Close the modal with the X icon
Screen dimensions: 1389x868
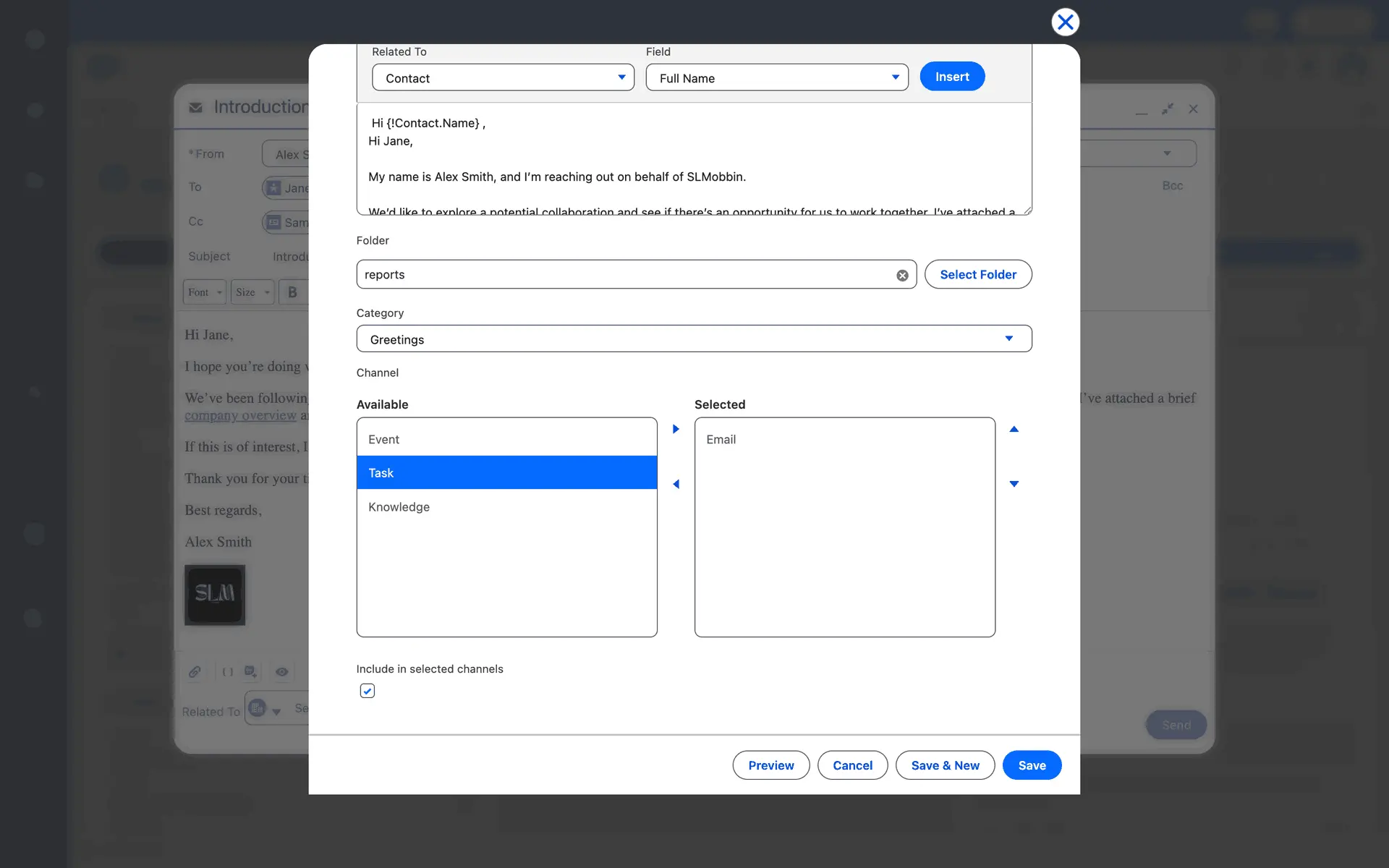click(x=1065, y=22)
